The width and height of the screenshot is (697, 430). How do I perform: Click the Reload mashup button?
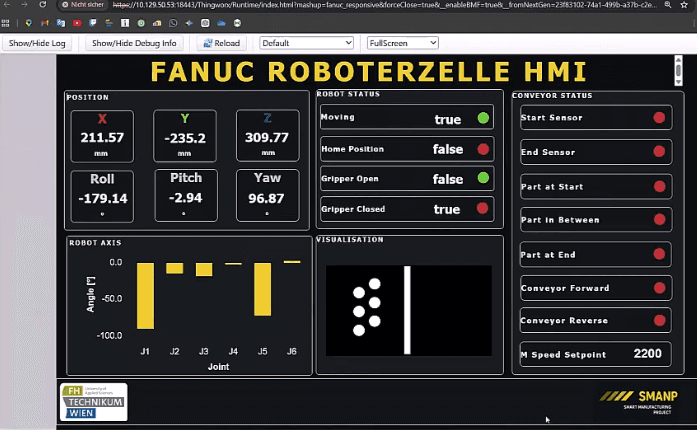click(222, 43)
